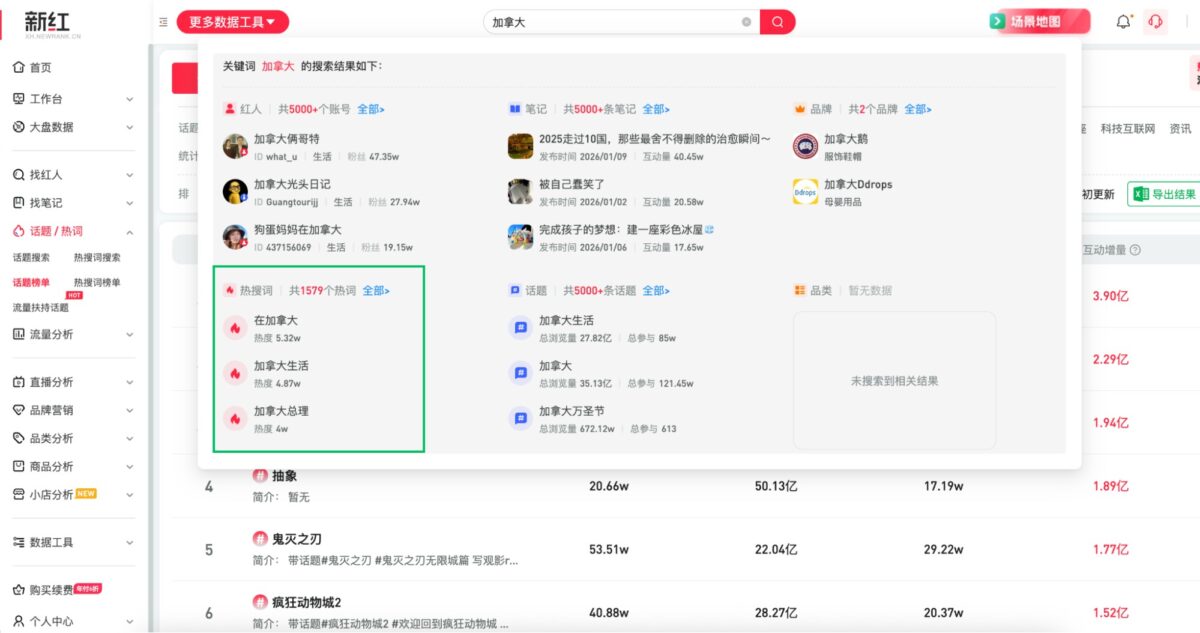The image size is (1200, 633).
Task: Click hashtag icon beside 抽象
Action: [260, 476]
